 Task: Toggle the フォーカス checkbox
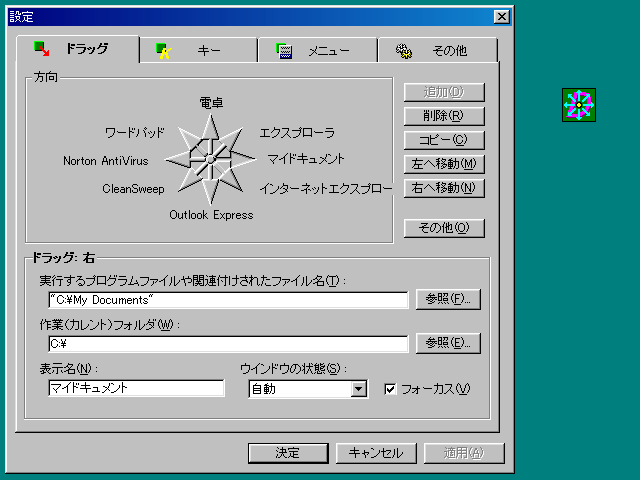pos(390,389)
